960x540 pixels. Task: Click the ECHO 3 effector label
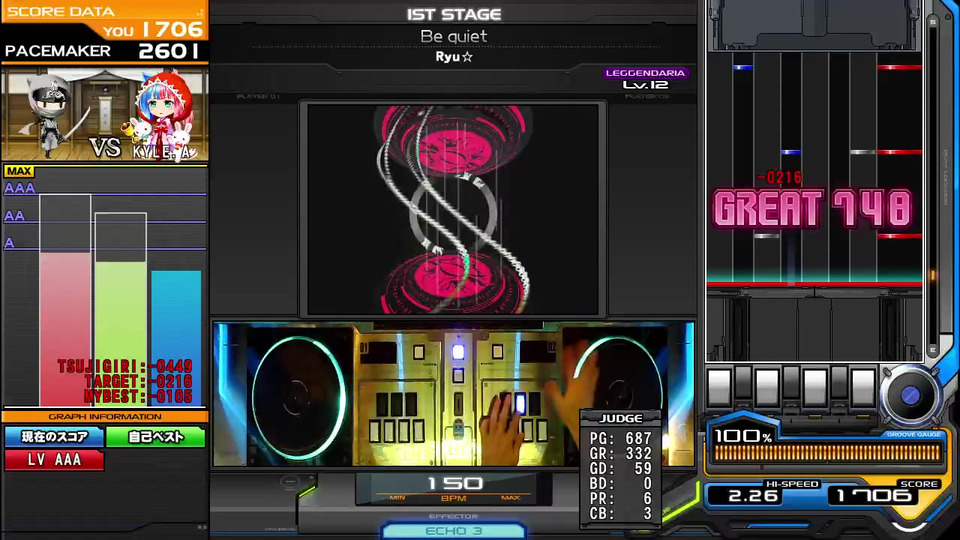[454, 531]
